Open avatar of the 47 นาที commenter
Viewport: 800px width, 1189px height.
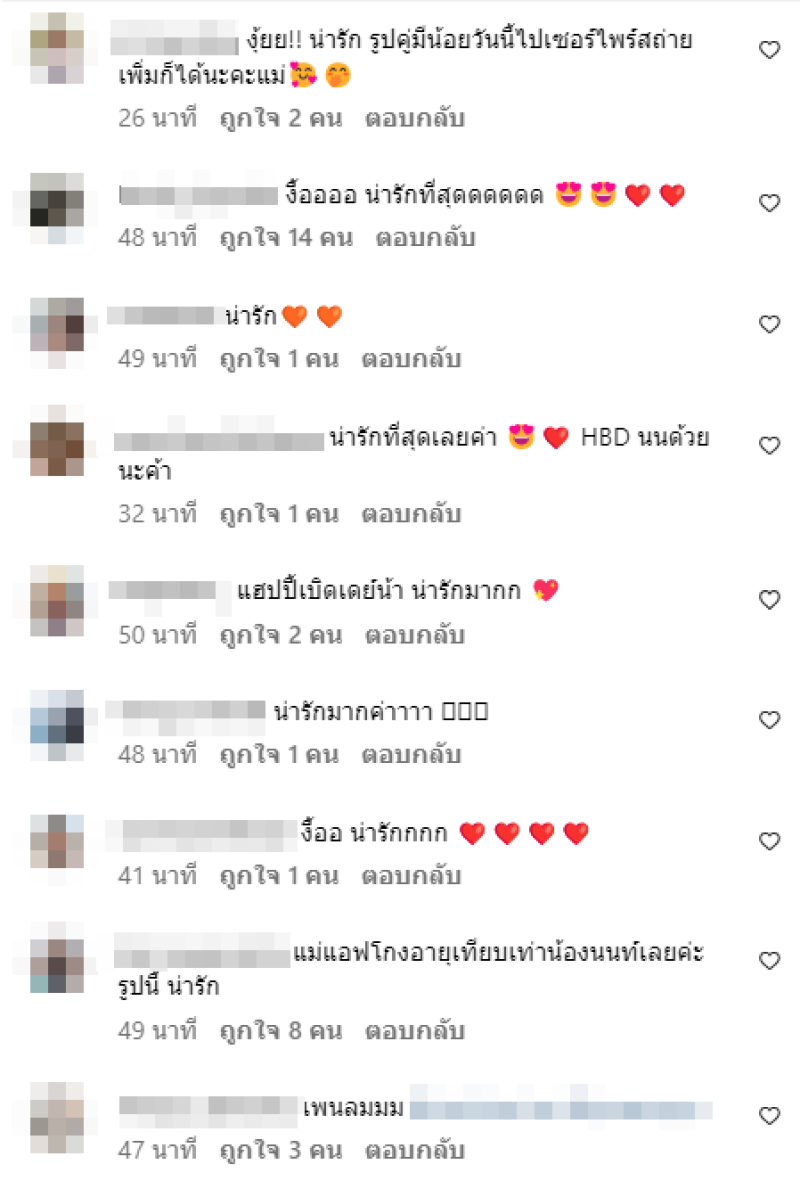coord(57,1118)
